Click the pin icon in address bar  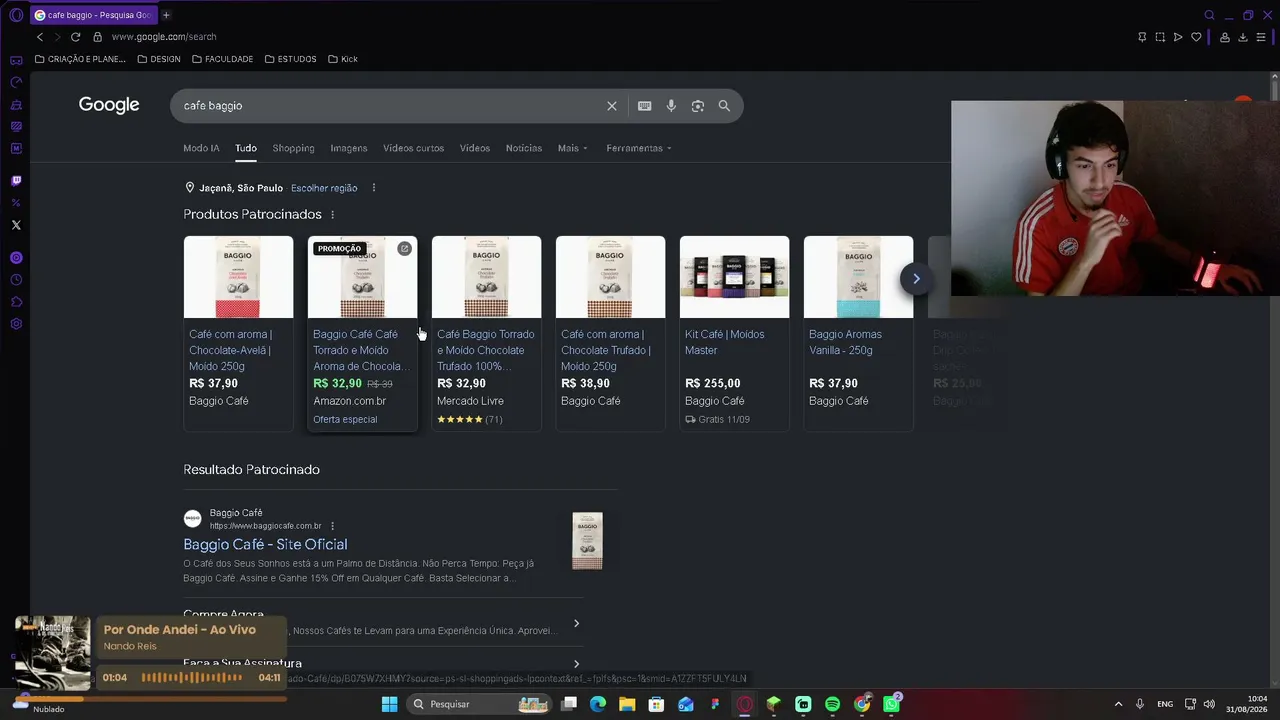point(1142,37)
